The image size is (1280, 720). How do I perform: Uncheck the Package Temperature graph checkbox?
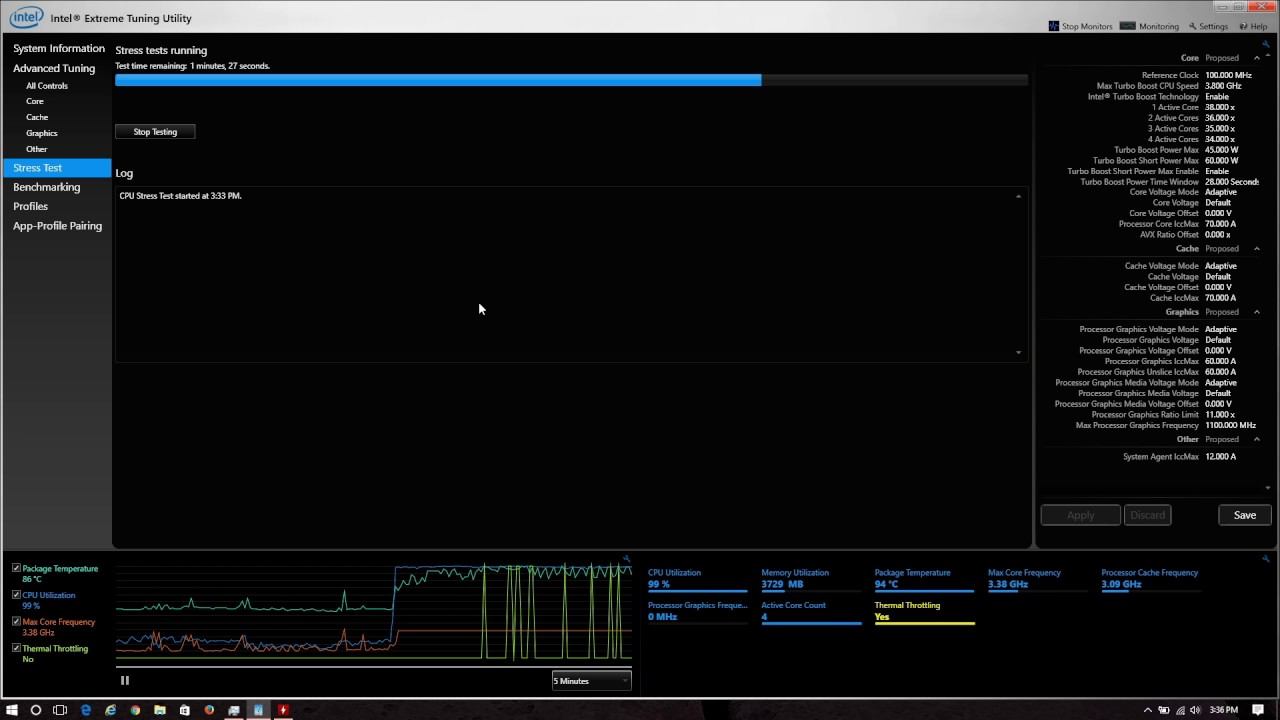pos(16,568)
